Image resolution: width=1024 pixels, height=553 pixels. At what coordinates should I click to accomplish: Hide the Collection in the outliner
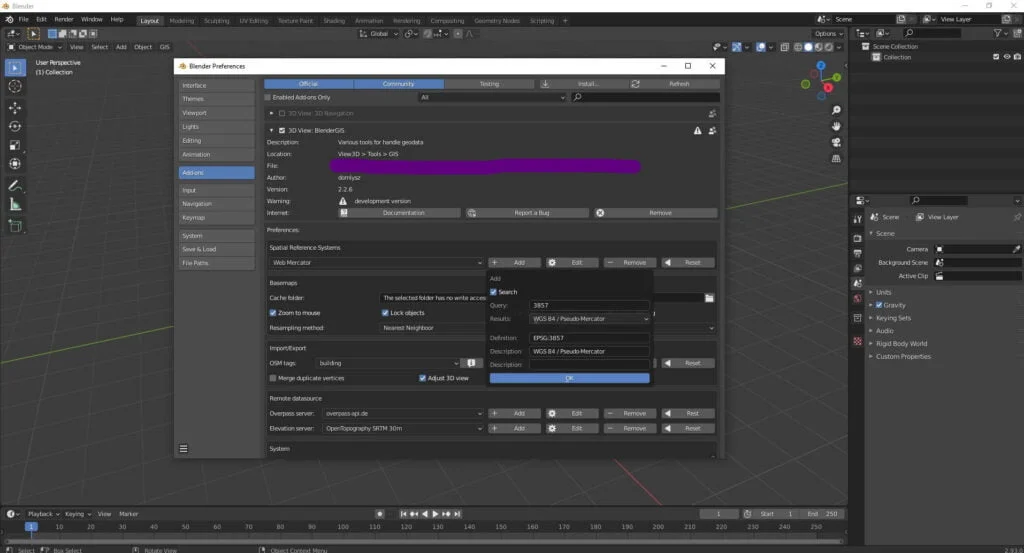pyautogui.click(x=1006, y=57)
